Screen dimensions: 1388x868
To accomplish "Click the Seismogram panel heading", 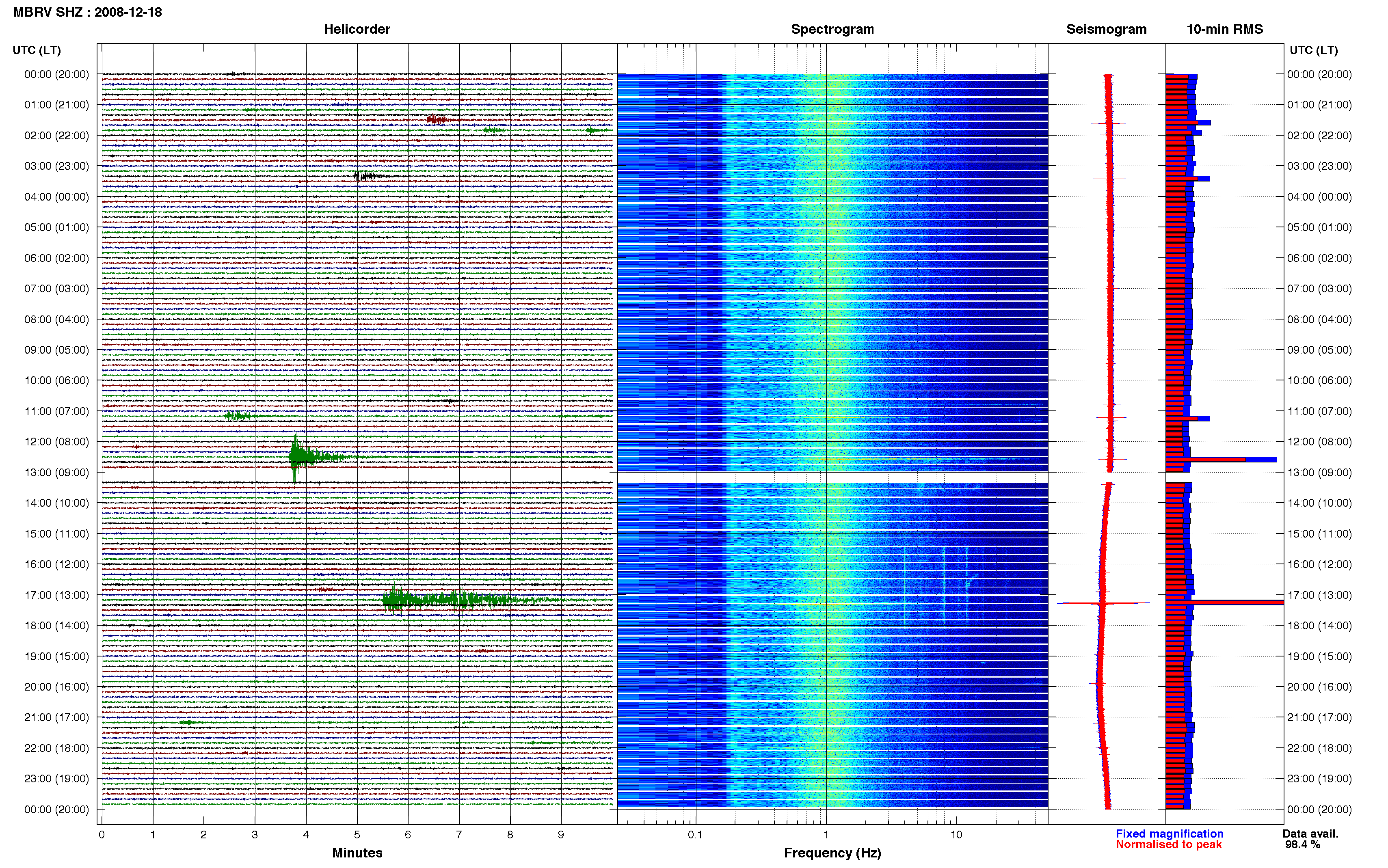I will coord(1106,29).
